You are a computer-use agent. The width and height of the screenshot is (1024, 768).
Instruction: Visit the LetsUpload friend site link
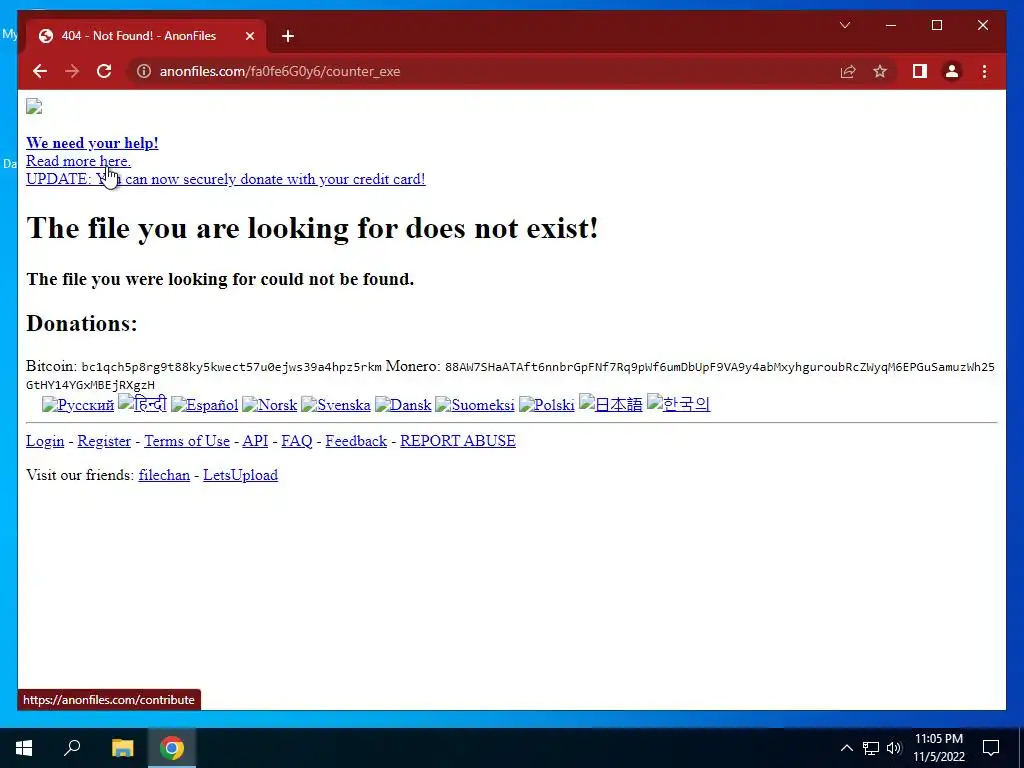pos(240,475)
